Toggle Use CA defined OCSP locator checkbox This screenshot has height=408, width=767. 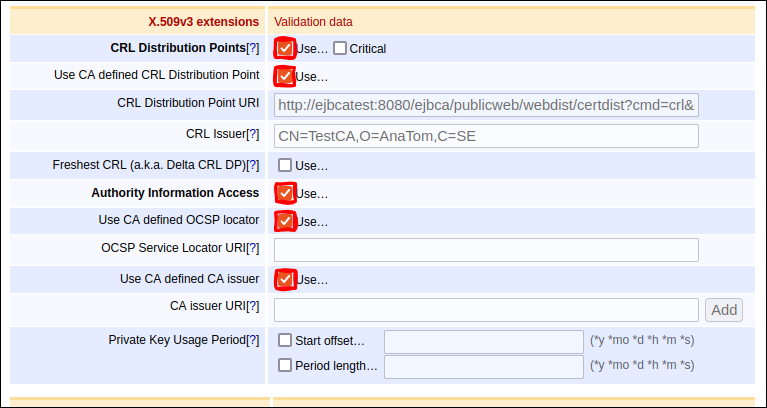point(286,221)
